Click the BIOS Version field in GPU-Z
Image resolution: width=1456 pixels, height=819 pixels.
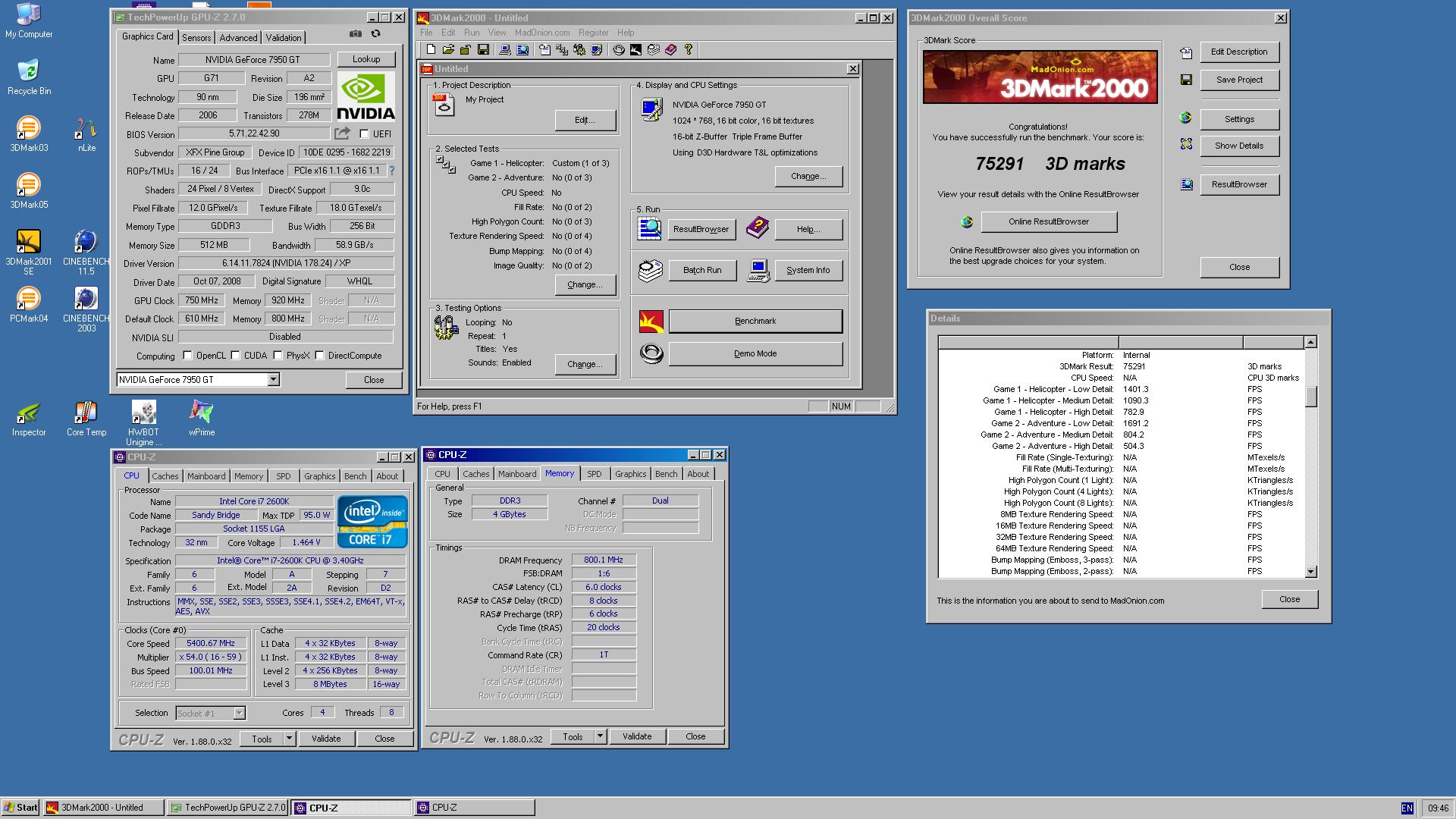click(254, 133)
